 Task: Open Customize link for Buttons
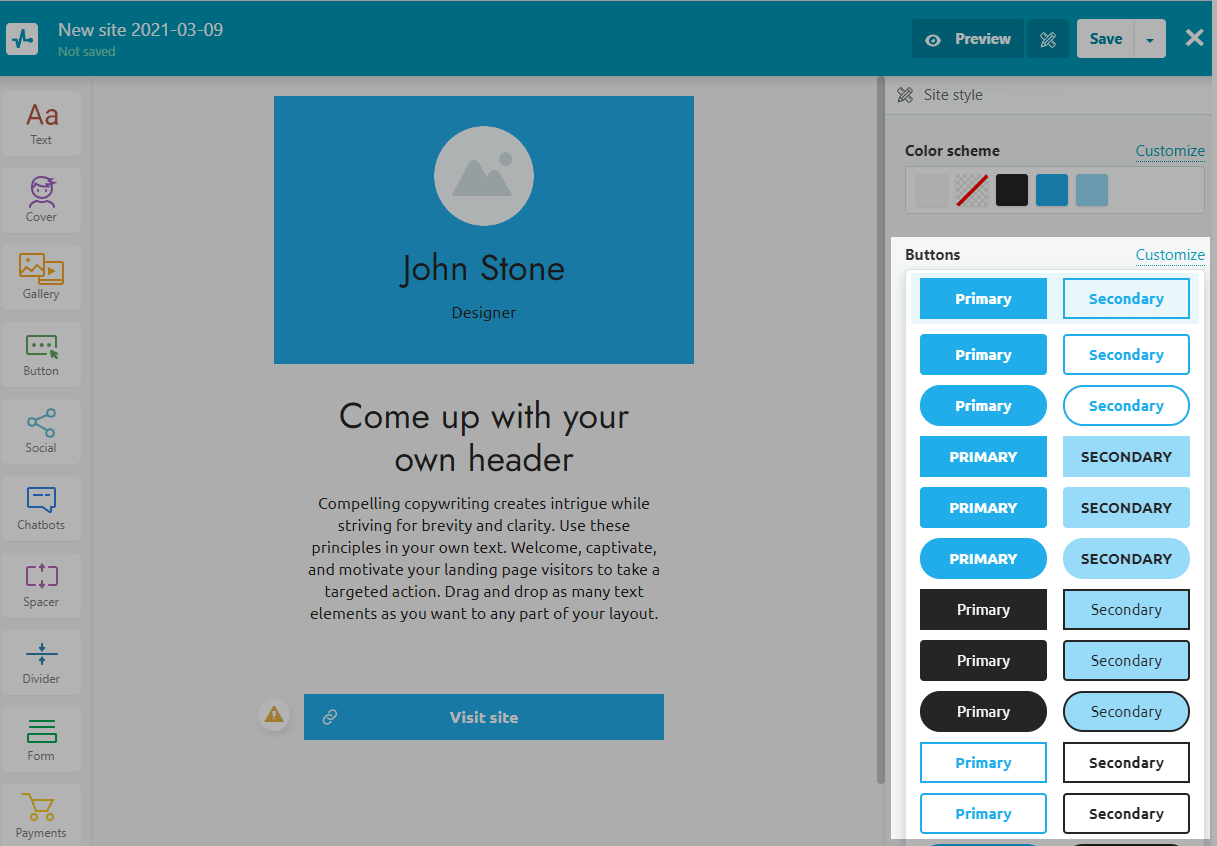coord(1169,255)
